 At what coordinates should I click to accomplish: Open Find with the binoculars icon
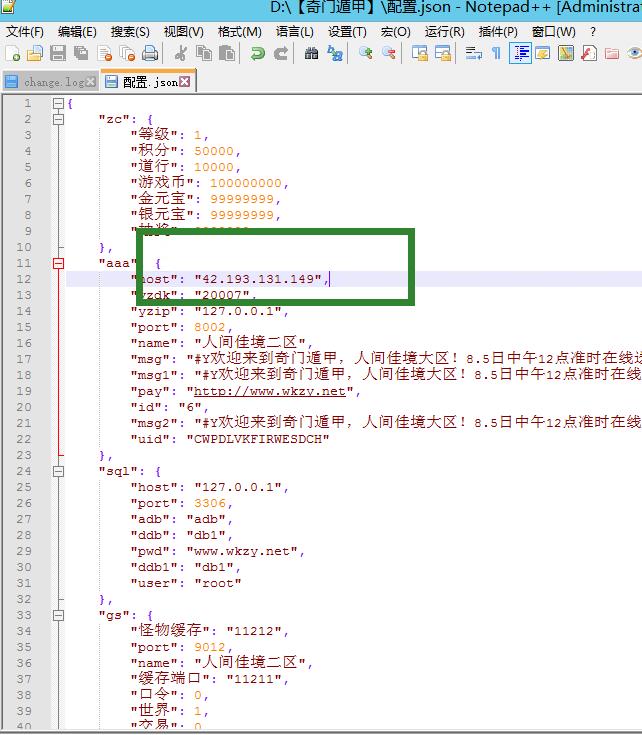[312, 54]
